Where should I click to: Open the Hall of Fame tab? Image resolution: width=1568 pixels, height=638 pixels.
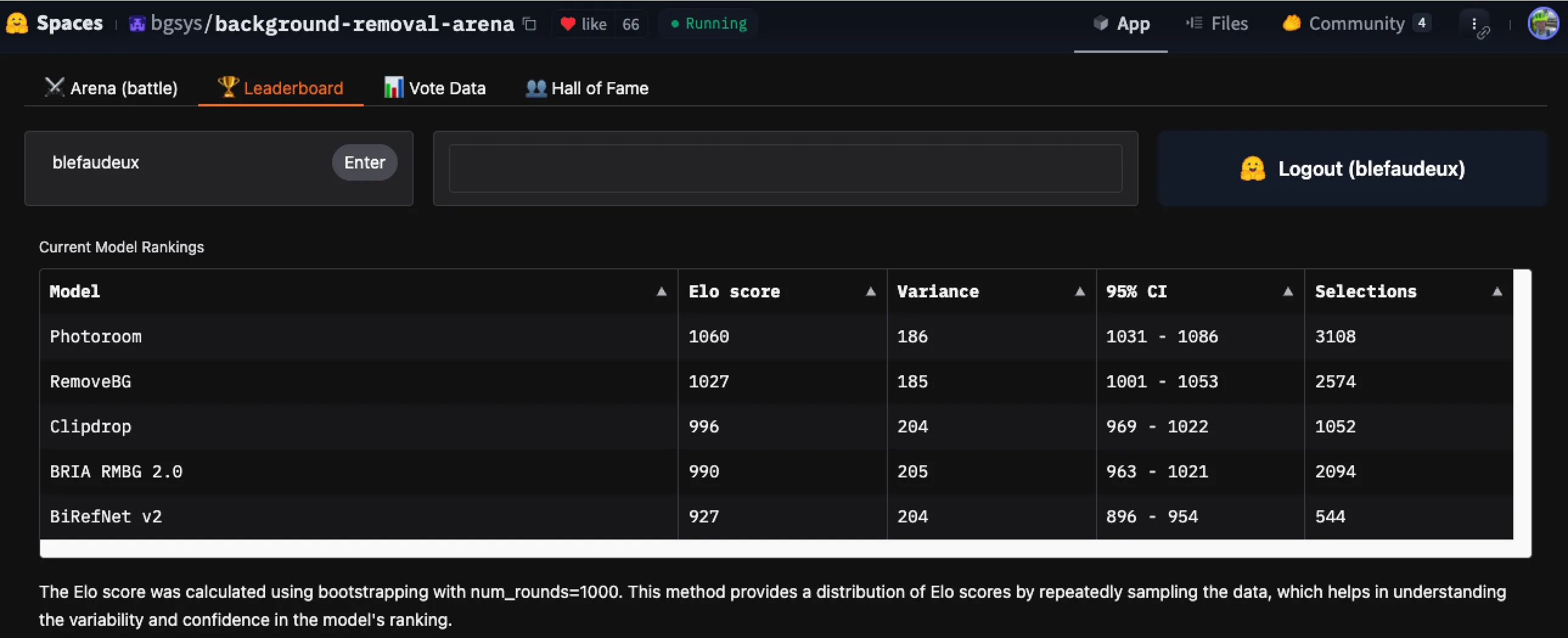click(x=587, y=88)
